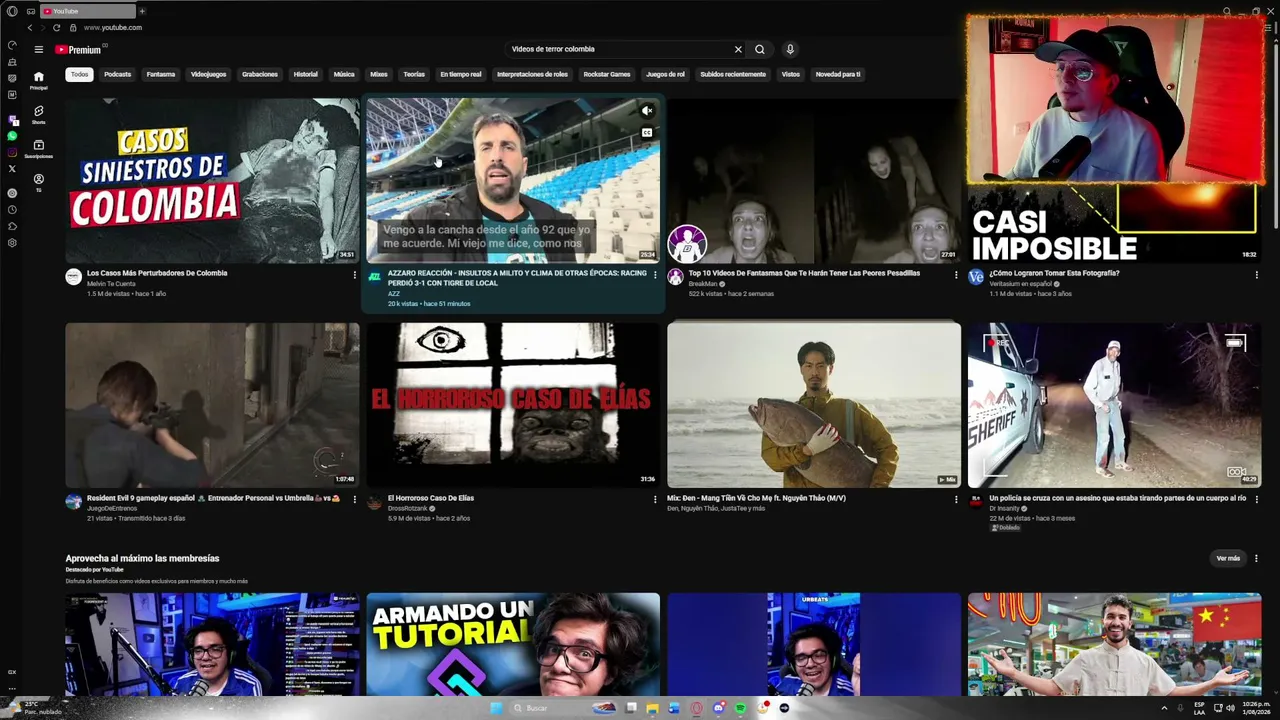Select the Podcasts filter chip

(x=118, y=74)
